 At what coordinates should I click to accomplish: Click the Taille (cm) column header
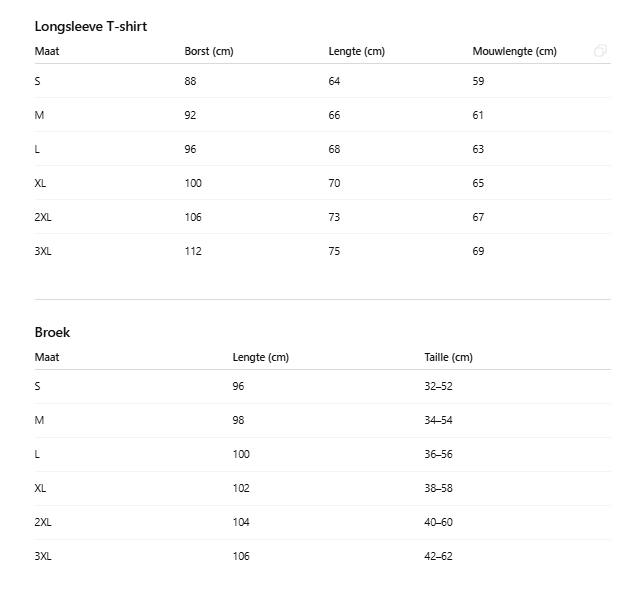[448, 358]
